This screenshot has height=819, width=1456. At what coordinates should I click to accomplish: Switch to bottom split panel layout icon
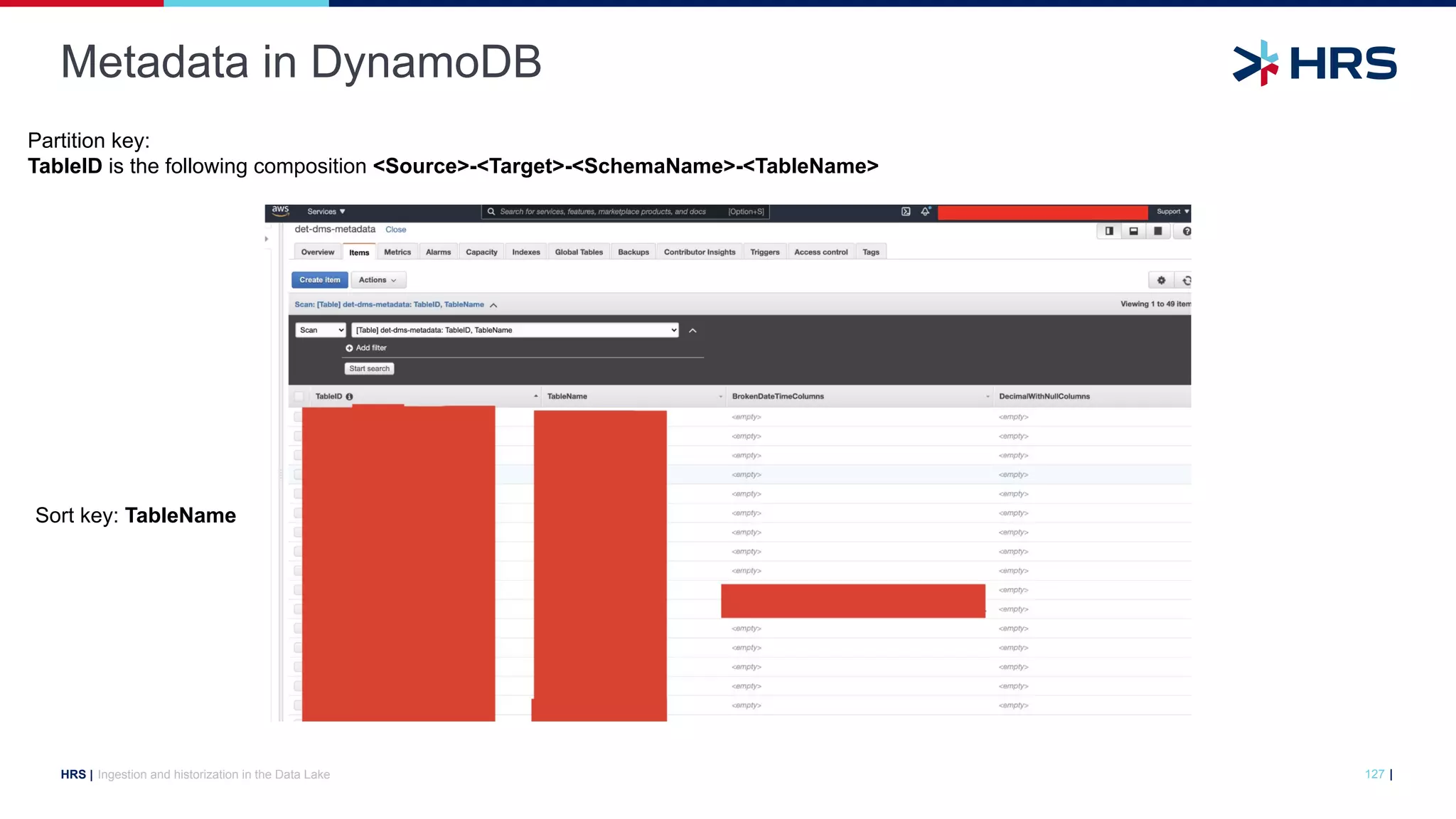(1133, 231)
